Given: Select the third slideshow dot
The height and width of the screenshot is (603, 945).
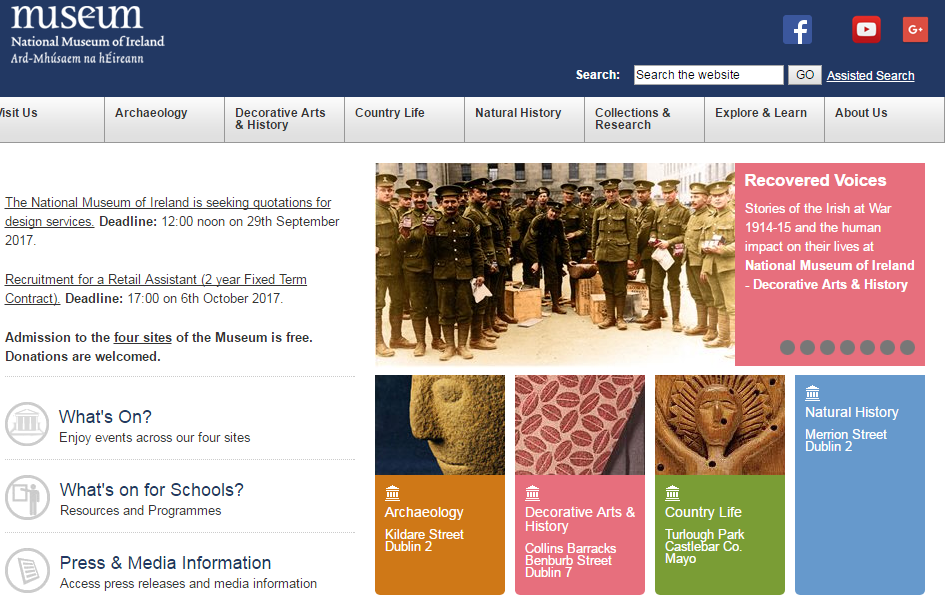Looking at the screenshot, I should [x=827, y=347].
